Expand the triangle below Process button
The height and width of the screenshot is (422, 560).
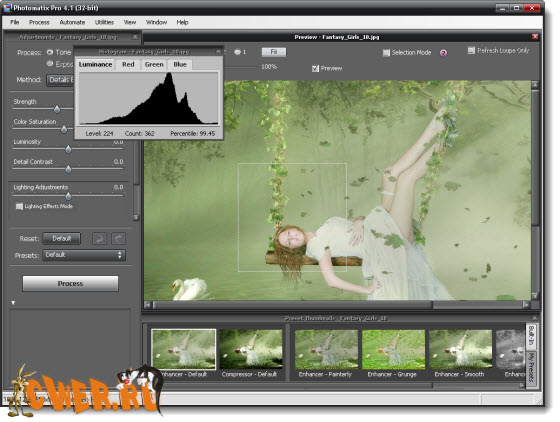13,303
